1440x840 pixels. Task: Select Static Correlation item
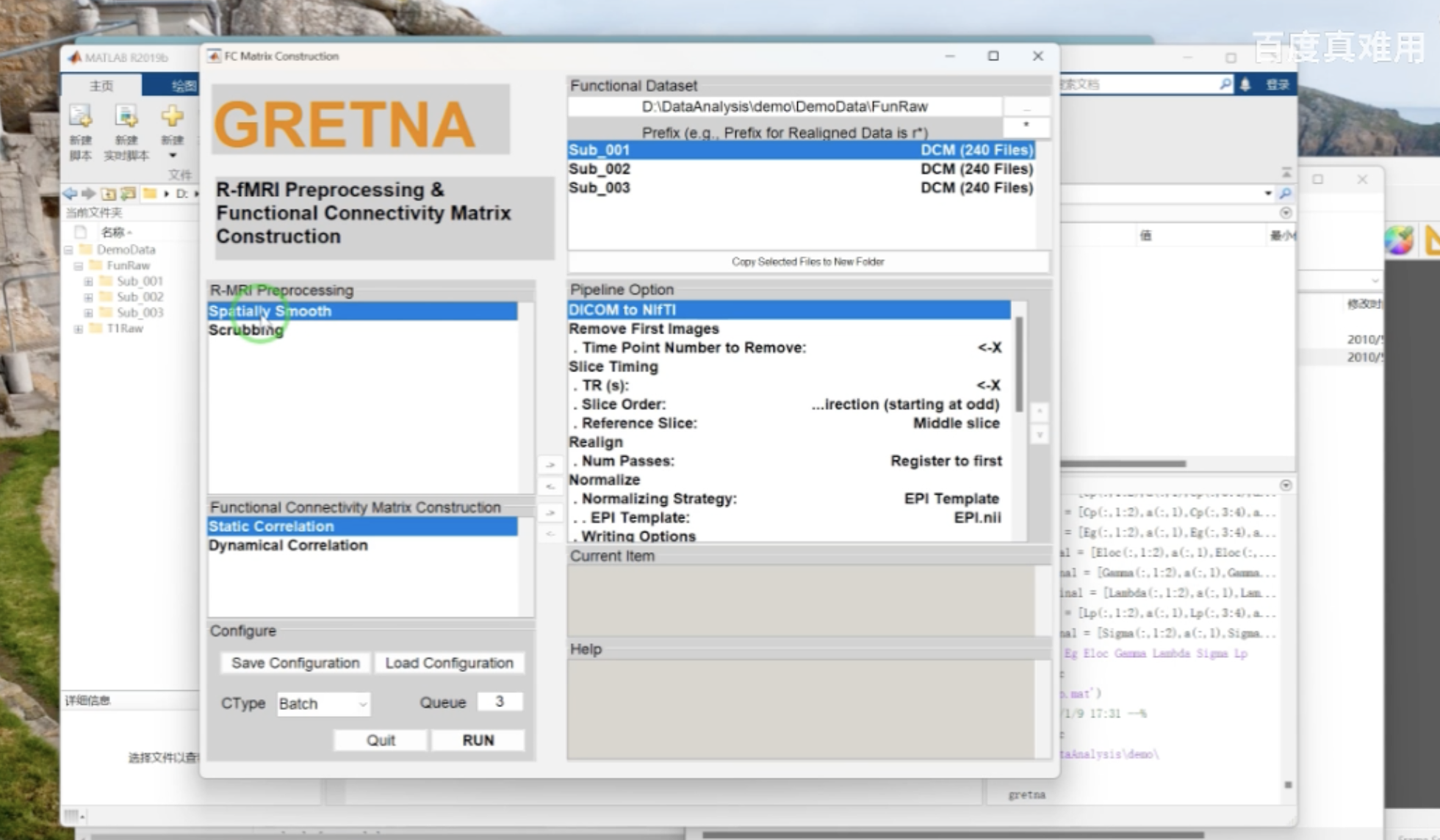pos(363,526)
